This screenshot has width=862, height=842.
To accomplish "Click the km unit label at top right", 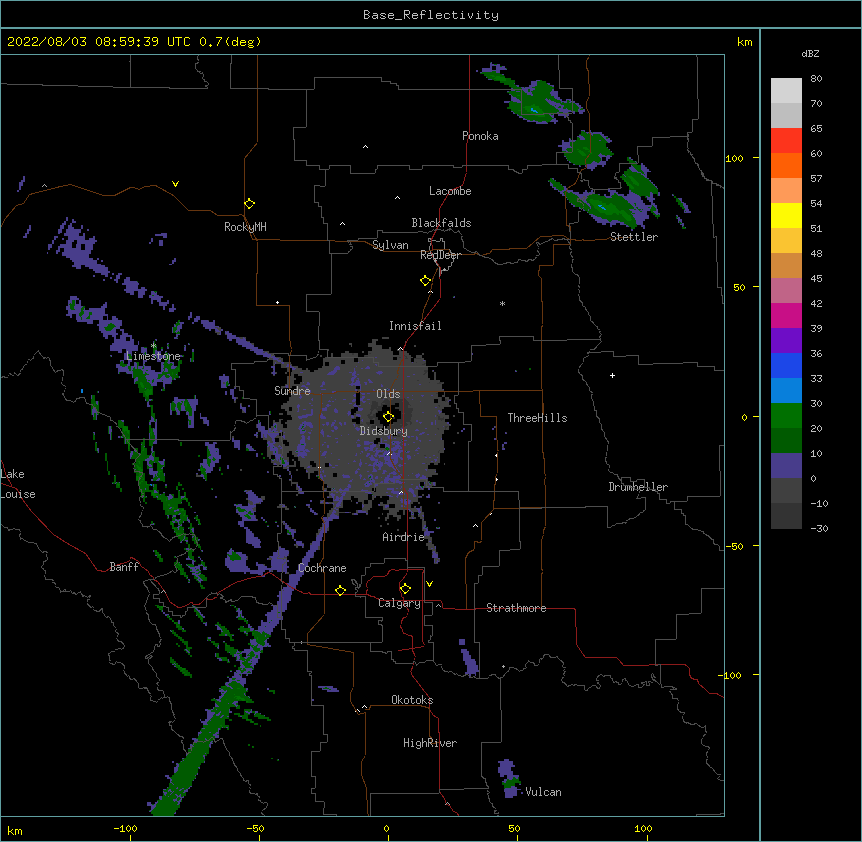I will coord(744,42).
